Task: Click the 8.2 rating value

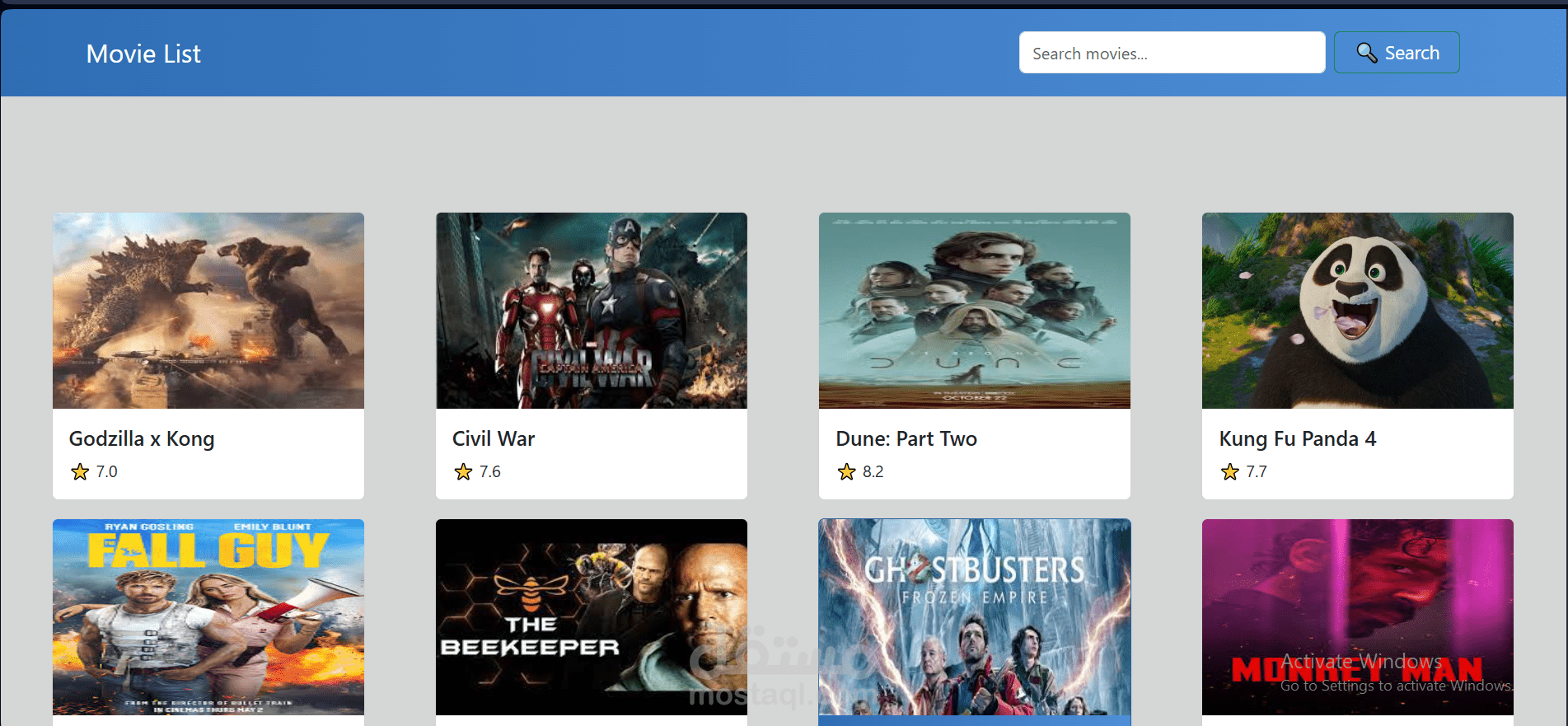Action: (x=873, y=471)
